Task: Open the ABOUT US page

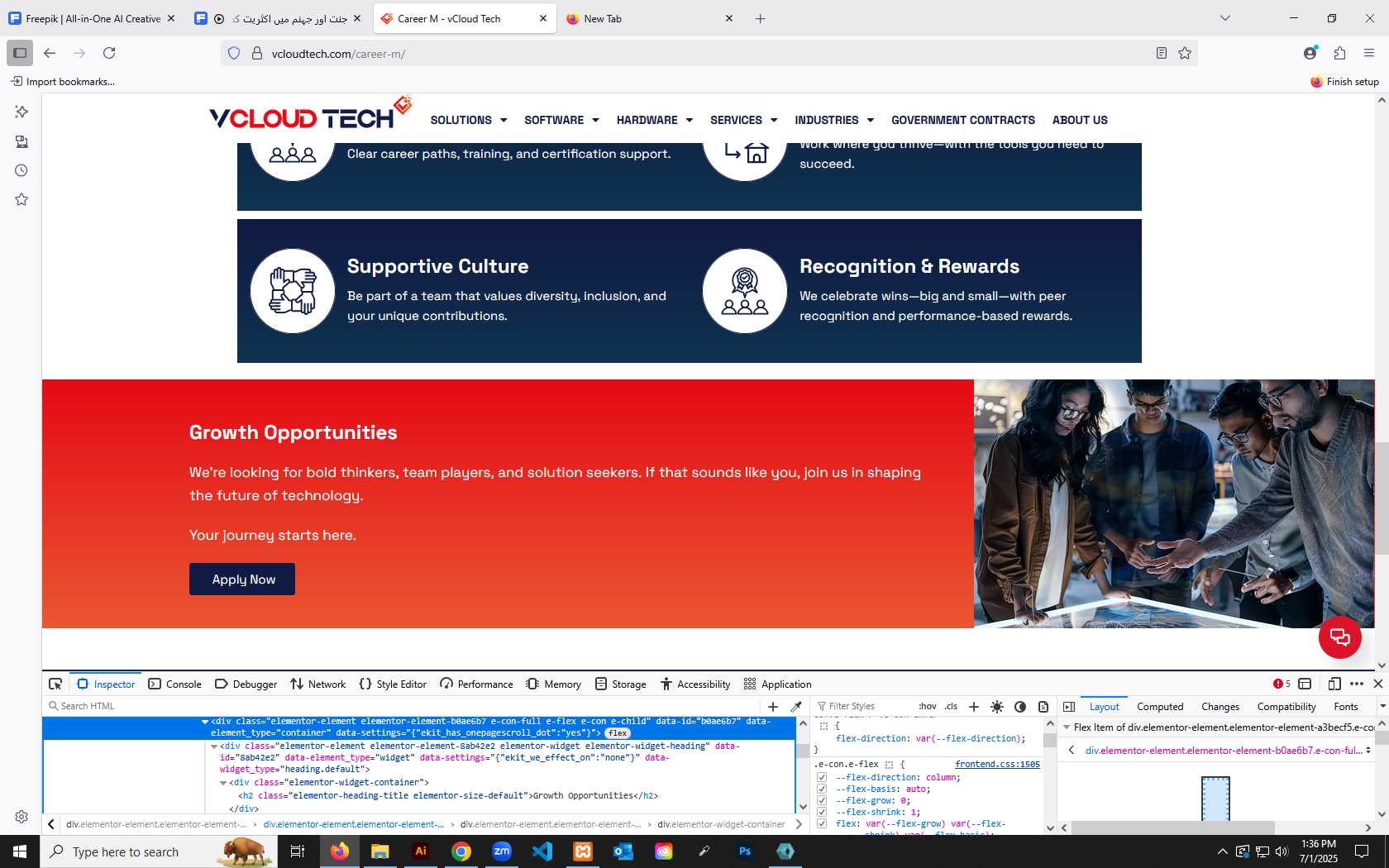Action: pos(1080,120)
